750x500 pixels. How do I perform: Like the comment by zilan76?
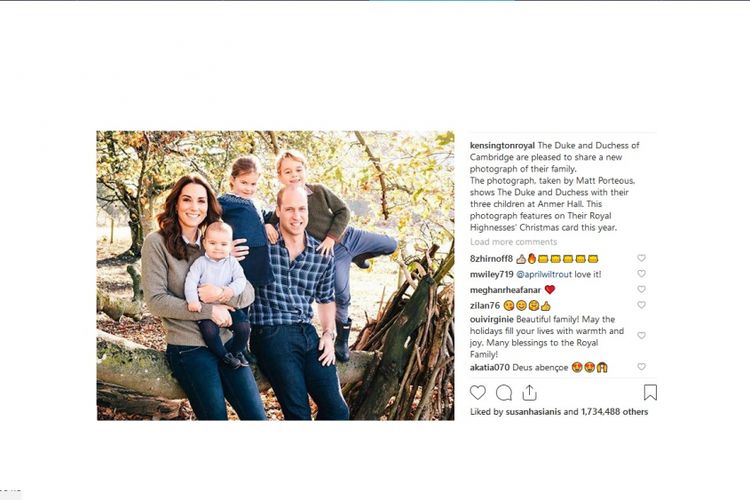(x=641, y=305)
